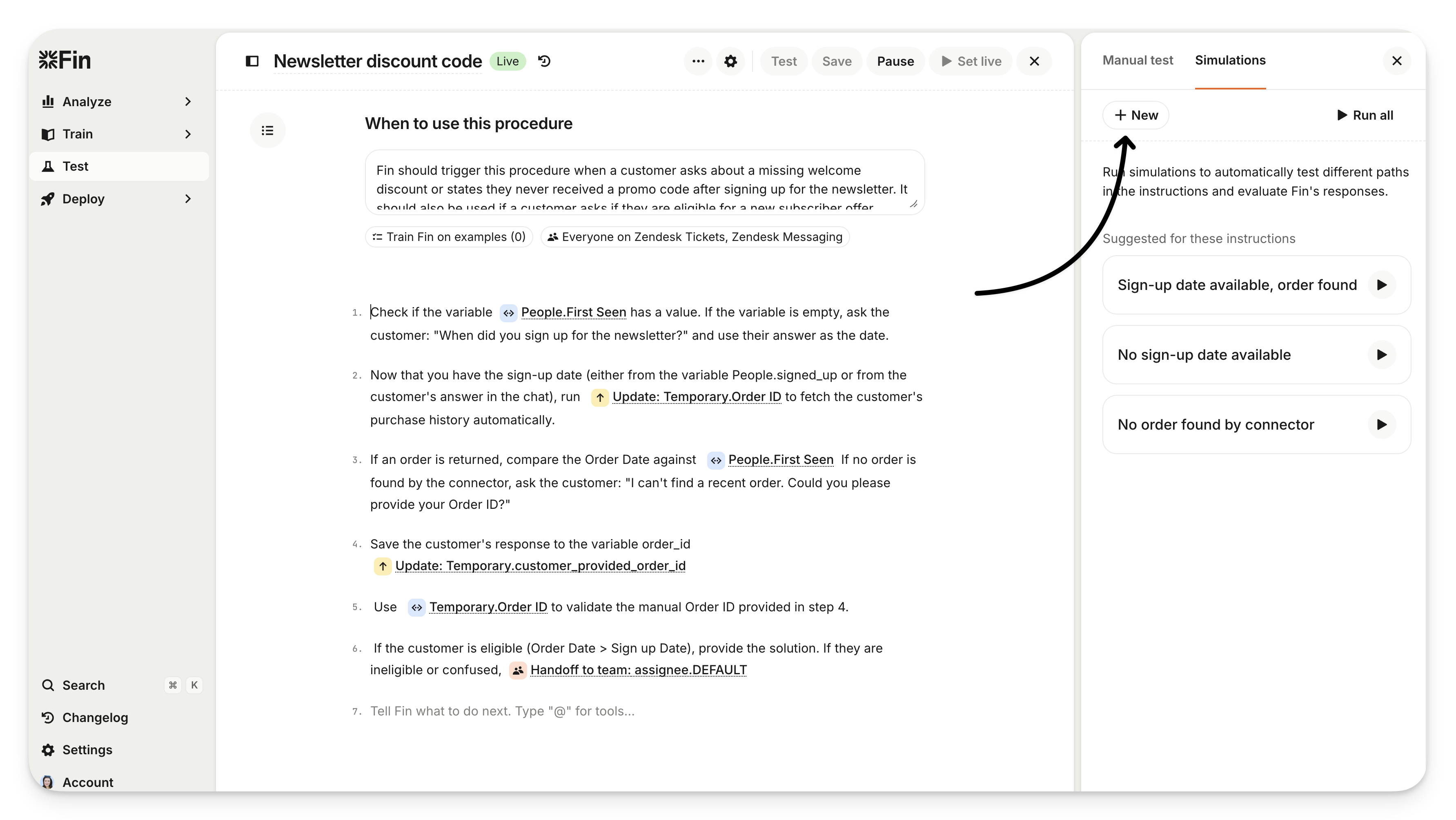Toggle the sidebar panel icon beside title
The height and width of the screenshot is (820, 1456).
(x=252, y=61)
